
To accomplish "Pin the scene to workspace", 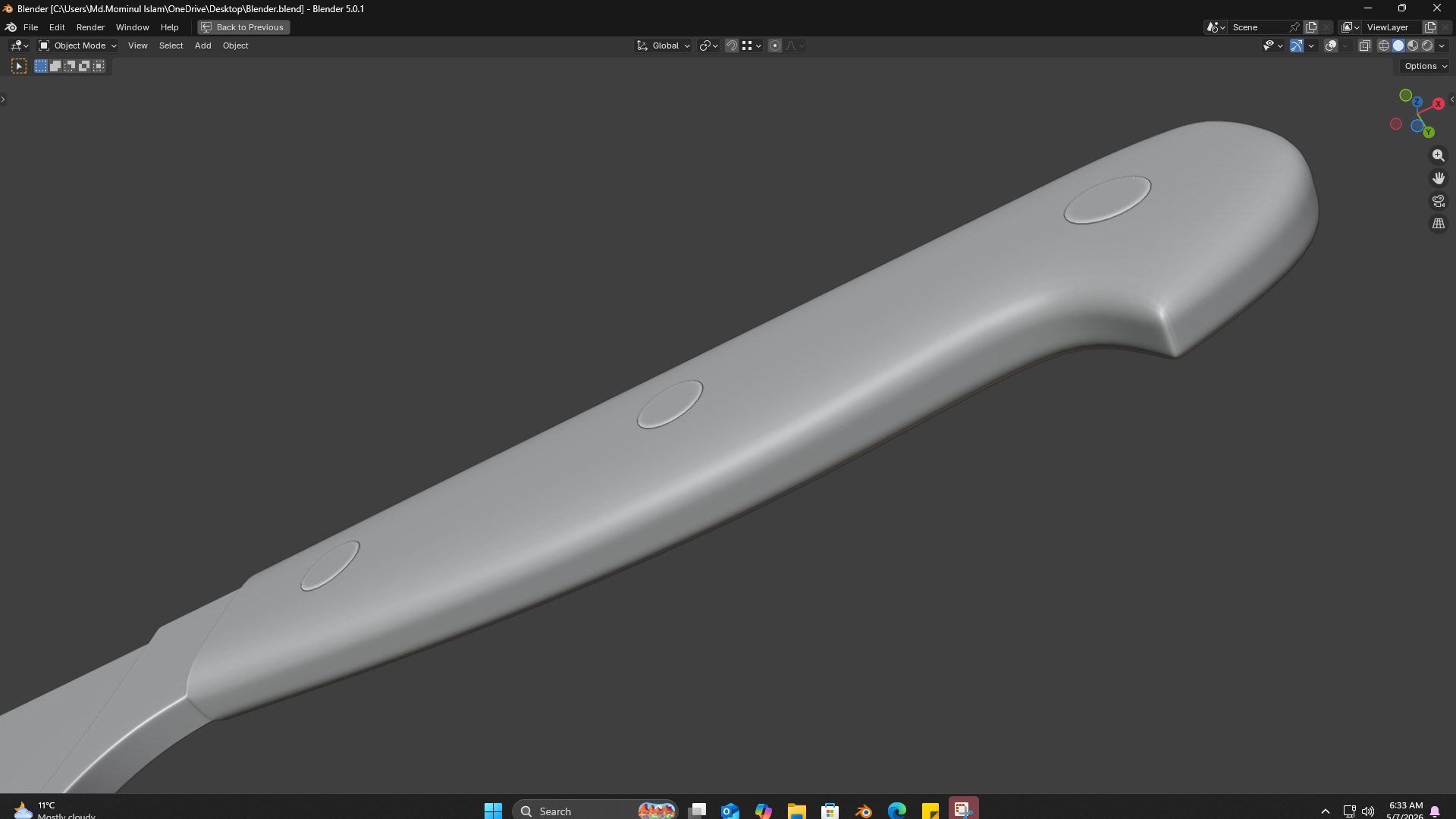I will point(1294,27).
